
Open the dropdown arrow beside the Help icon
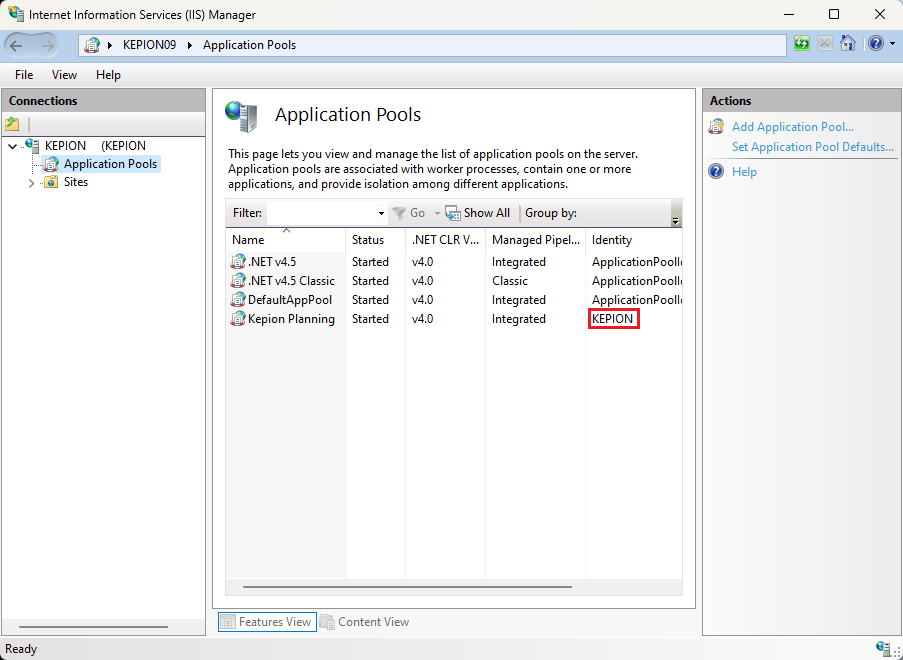(x=892, y=44)
